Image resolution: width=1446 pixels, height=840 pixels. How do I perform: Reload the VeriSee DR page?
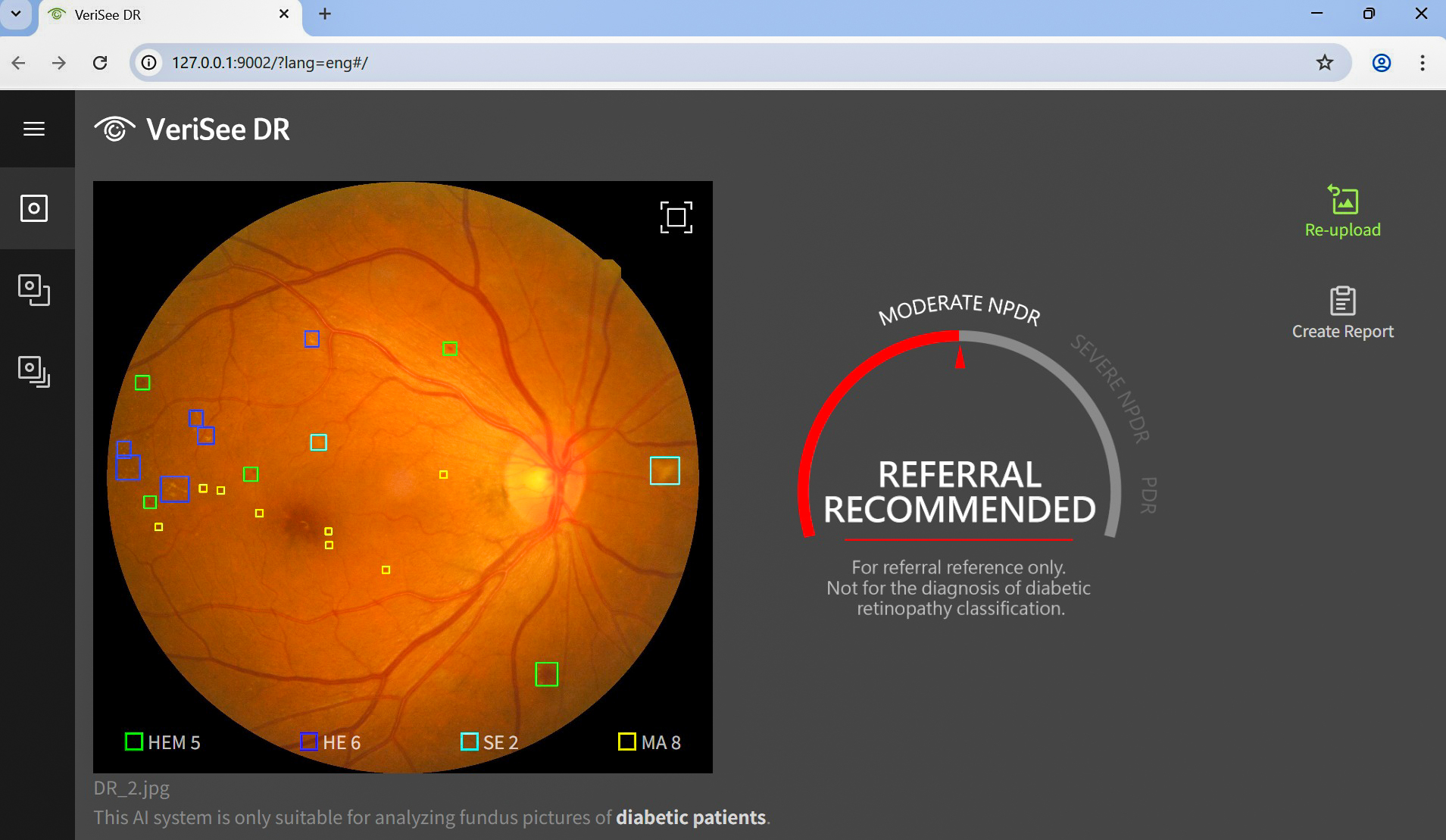coord(101,63)
